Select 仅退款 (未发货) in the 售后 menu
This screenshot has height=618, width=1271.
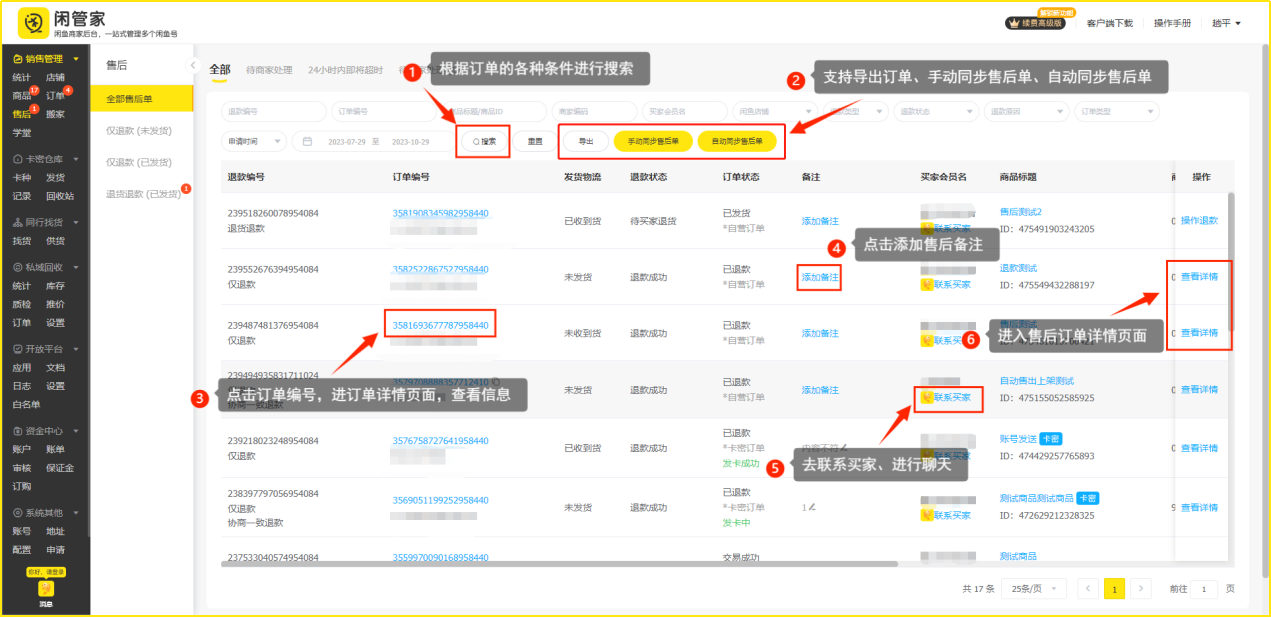(x=139, y=130)
